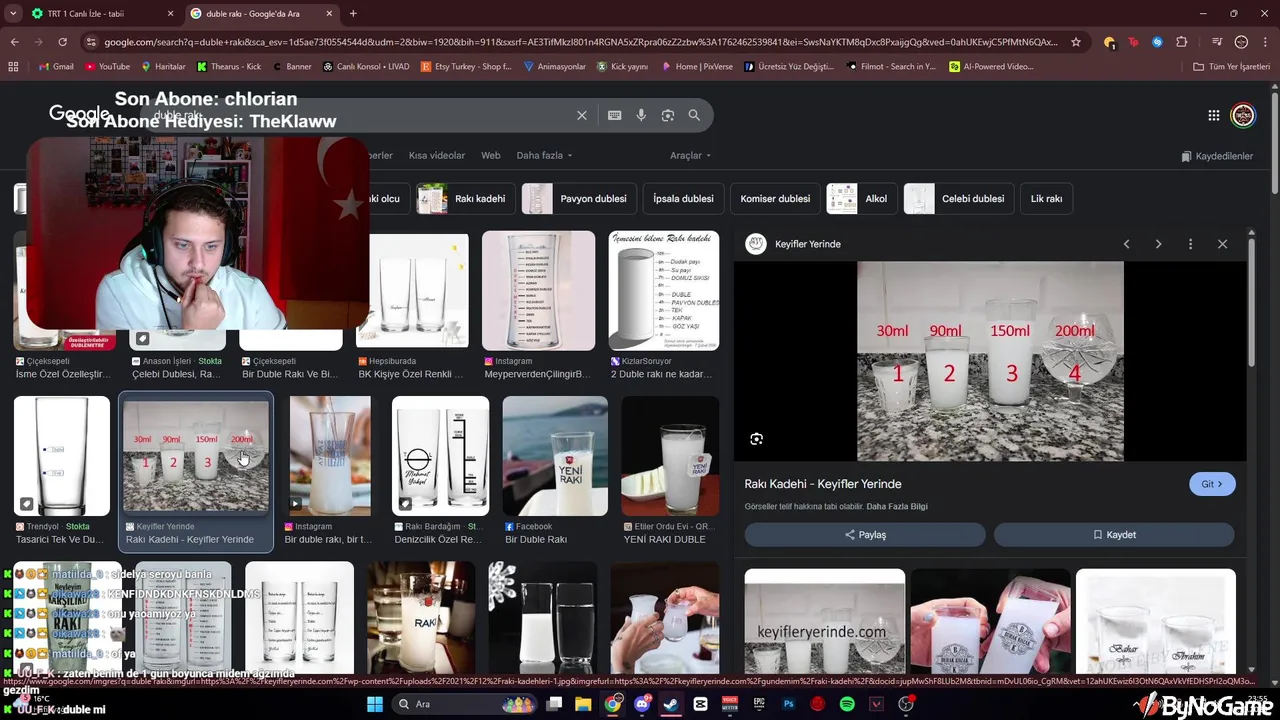Expand the Daha fazla dropdown
The width and height of the screenshot is (1280, 720).
click(x=544, y=156)
